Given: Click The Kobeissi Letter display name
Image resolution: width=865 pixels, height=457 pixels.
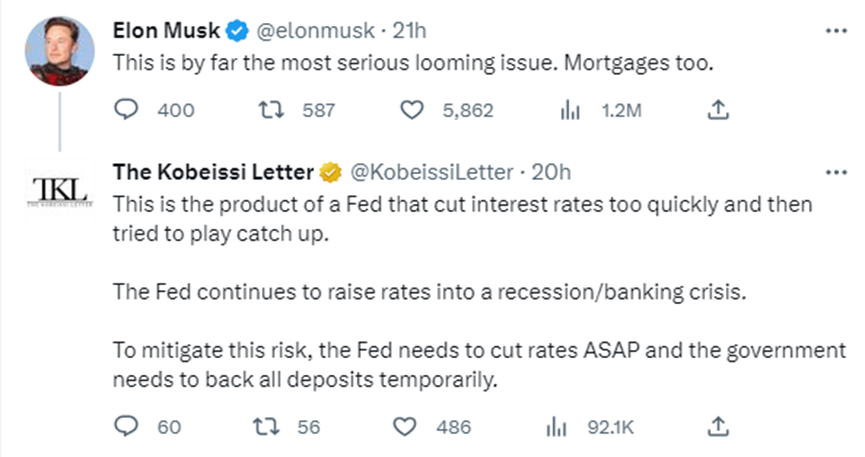Looking at the screenshot, I should tap(213, 171).
